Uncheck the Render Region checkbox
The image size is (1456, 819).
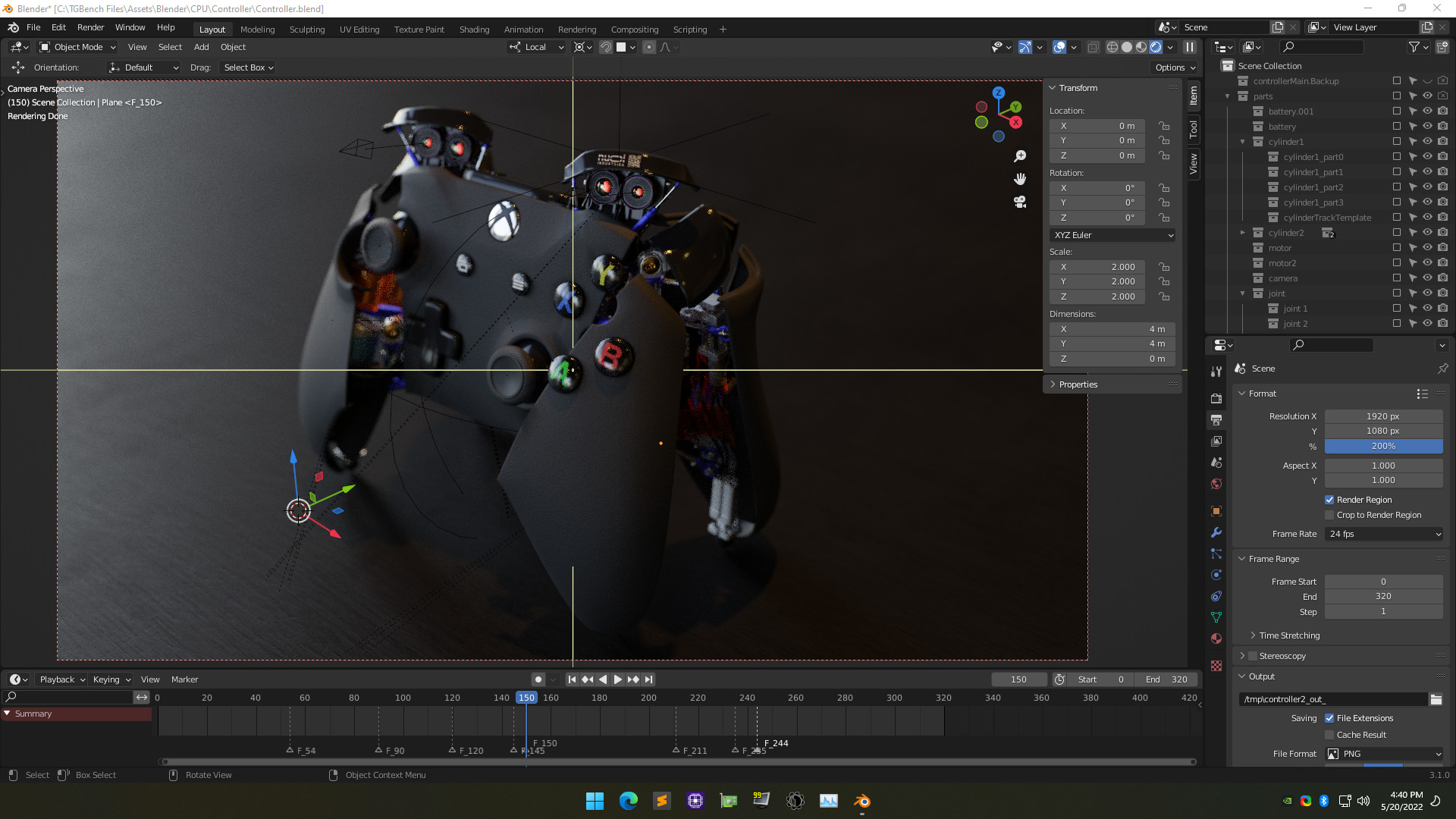1329,500
